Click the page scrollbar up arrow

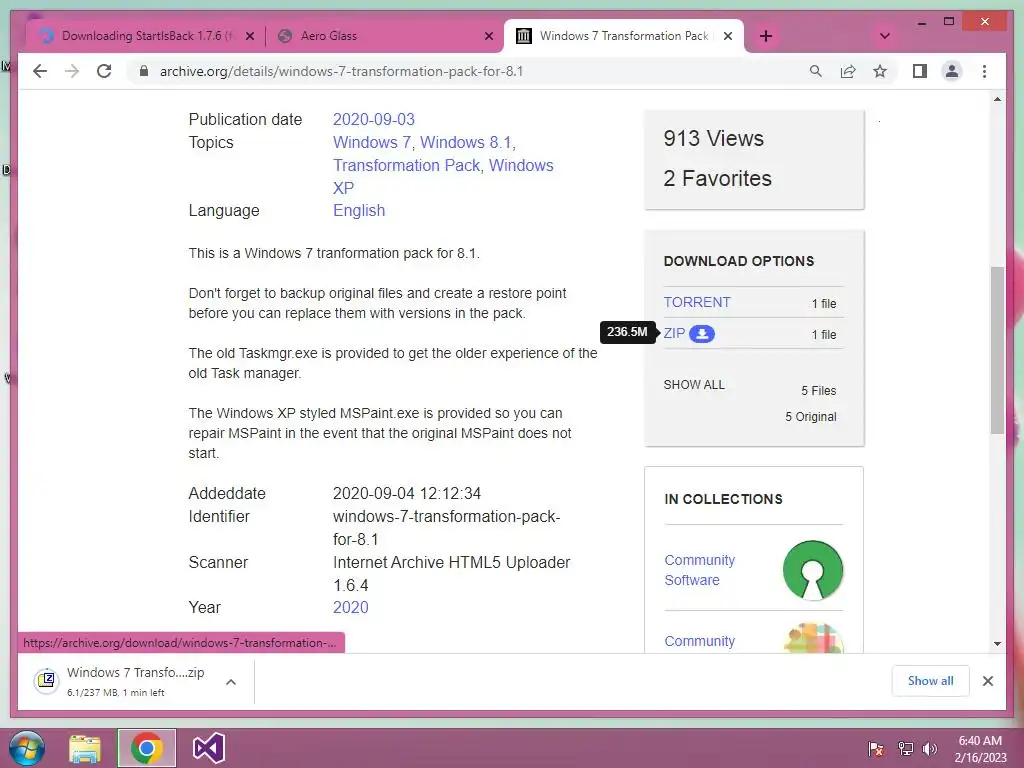[997, 99]
